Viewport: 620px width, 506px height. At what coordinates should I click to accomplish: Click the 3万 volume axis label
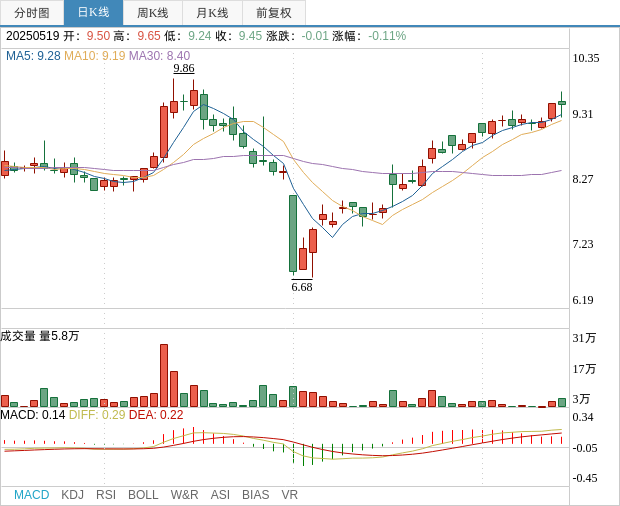(581, 399)
